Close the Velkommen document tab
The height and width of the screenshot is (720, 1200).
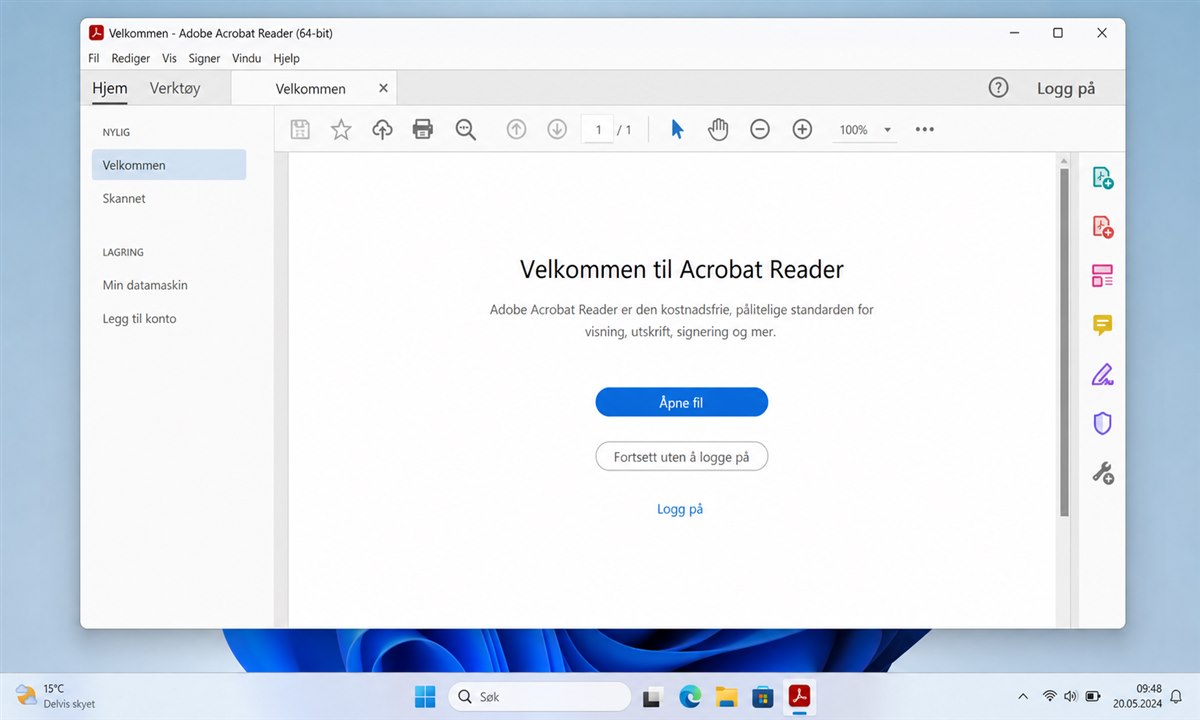[383, 88]
